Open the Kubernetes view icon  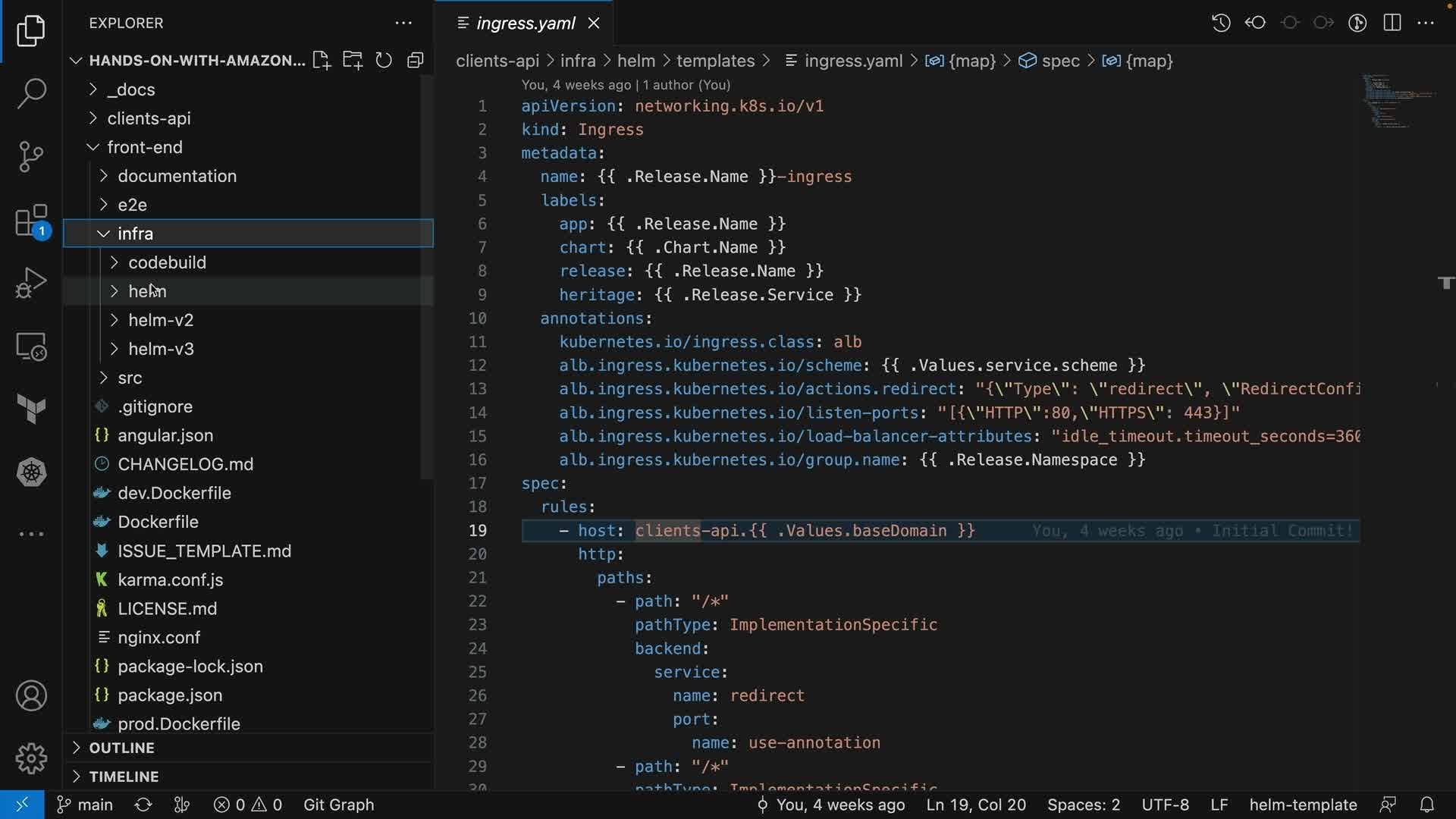31,472
